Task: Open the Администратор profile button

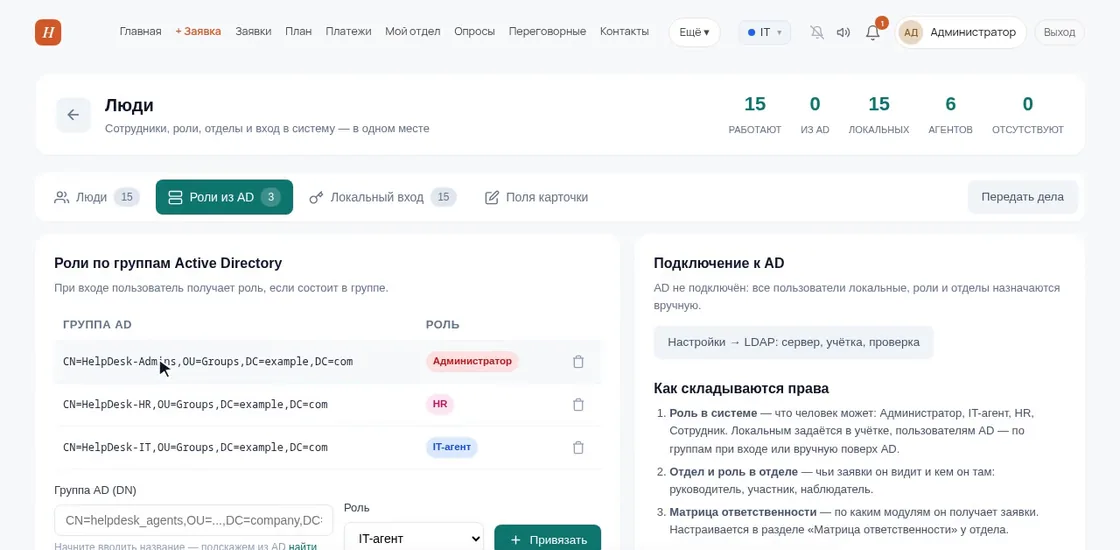Action: [961, 32]
